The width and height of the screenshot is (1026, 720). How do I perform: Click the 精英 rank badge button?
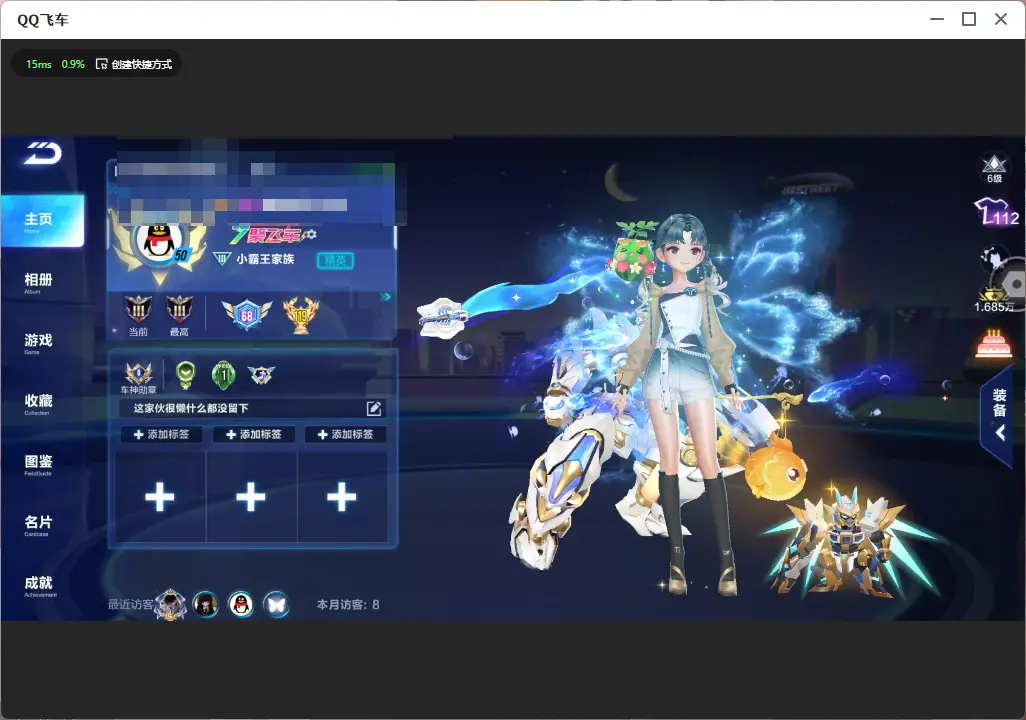[x=335, y=261]
